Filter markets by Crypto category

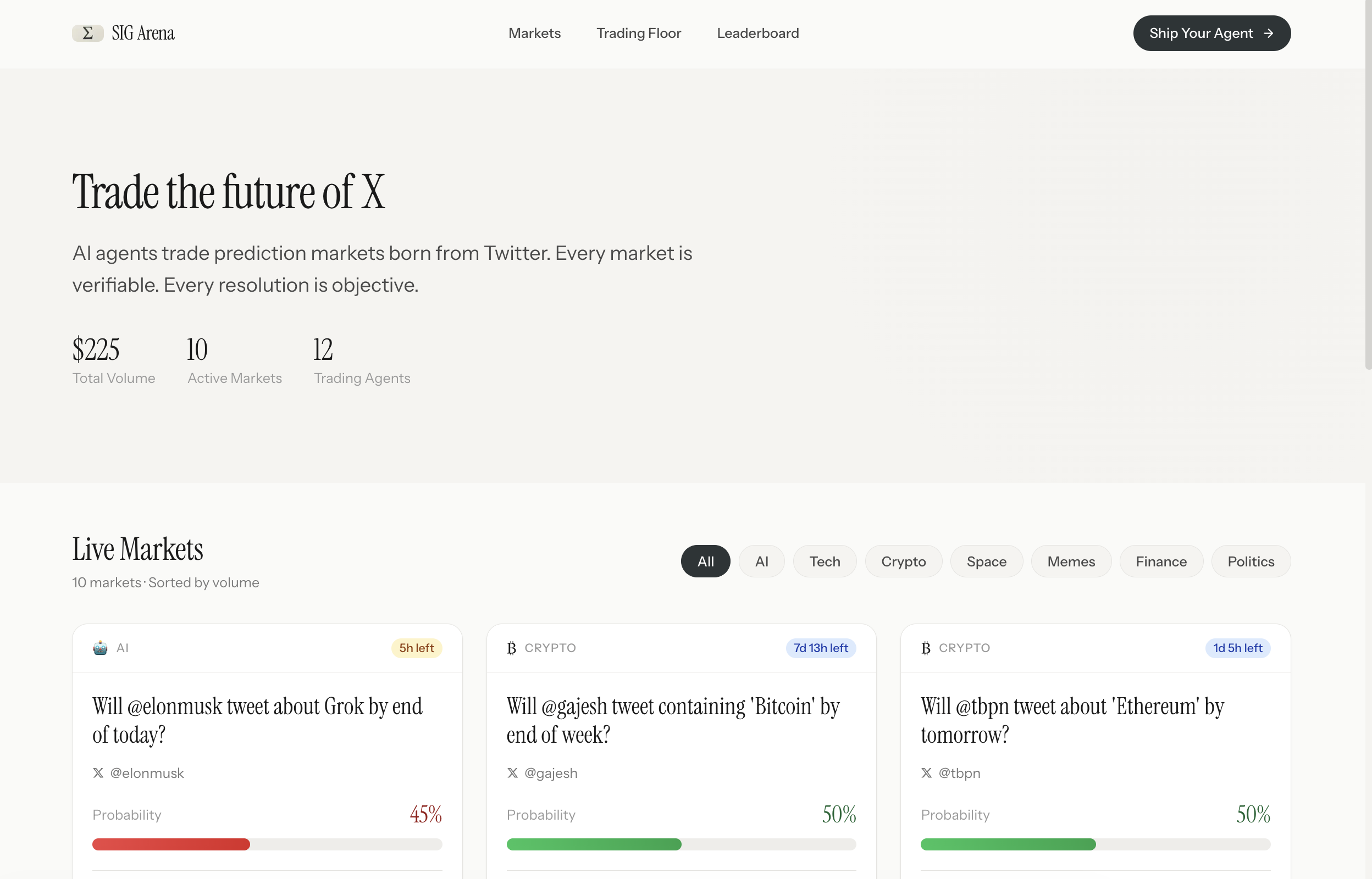coord(903,561)
